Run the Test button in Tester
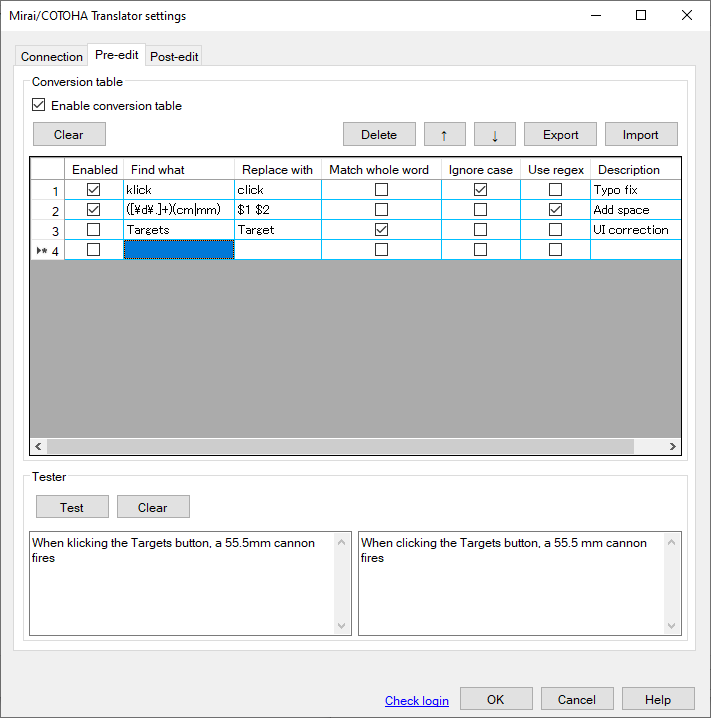The width and height of the screenshot is (711, 718). click(x=72, y=507)
